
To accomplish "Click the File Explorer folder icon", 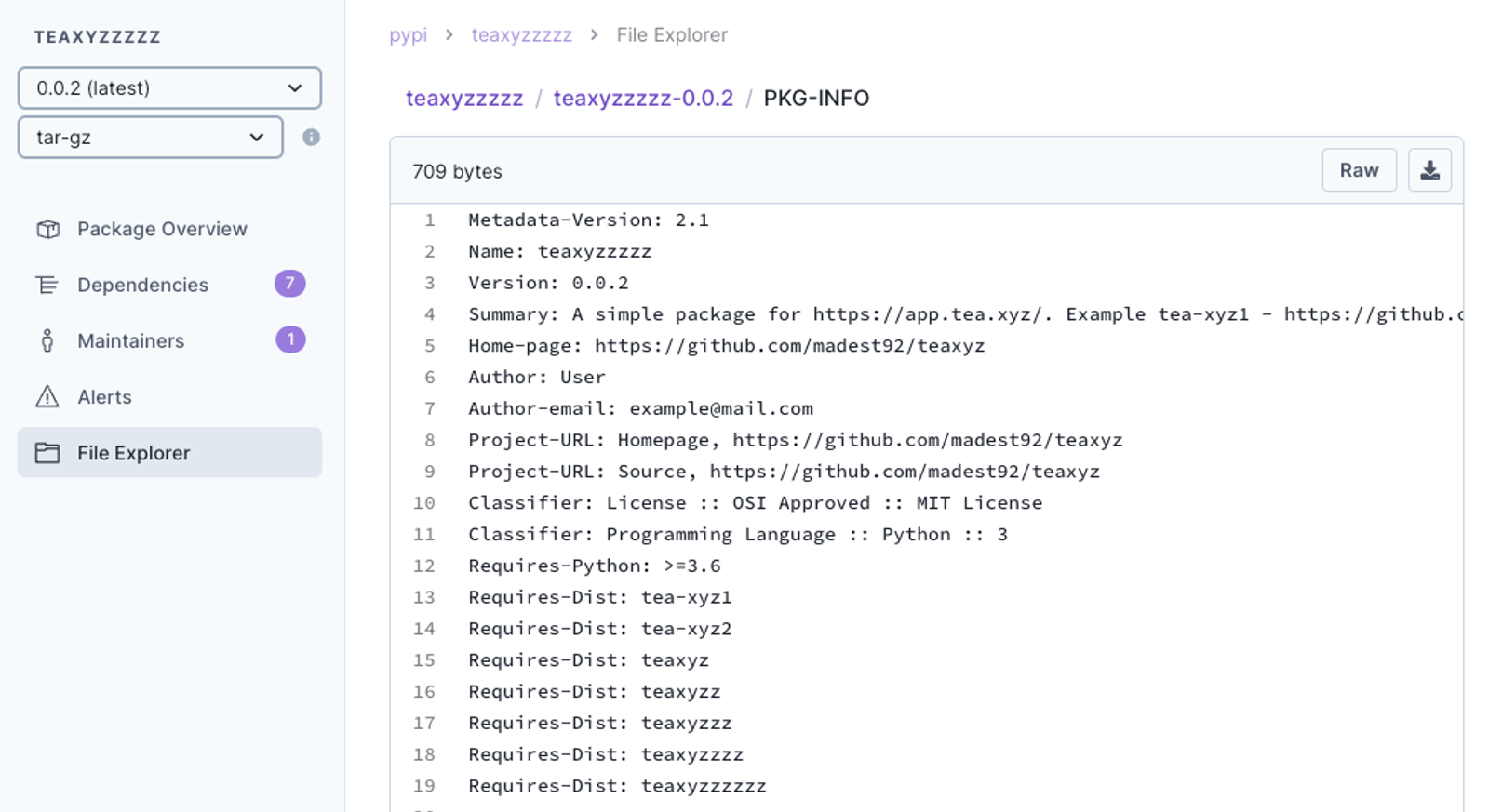I will (47, 453).
